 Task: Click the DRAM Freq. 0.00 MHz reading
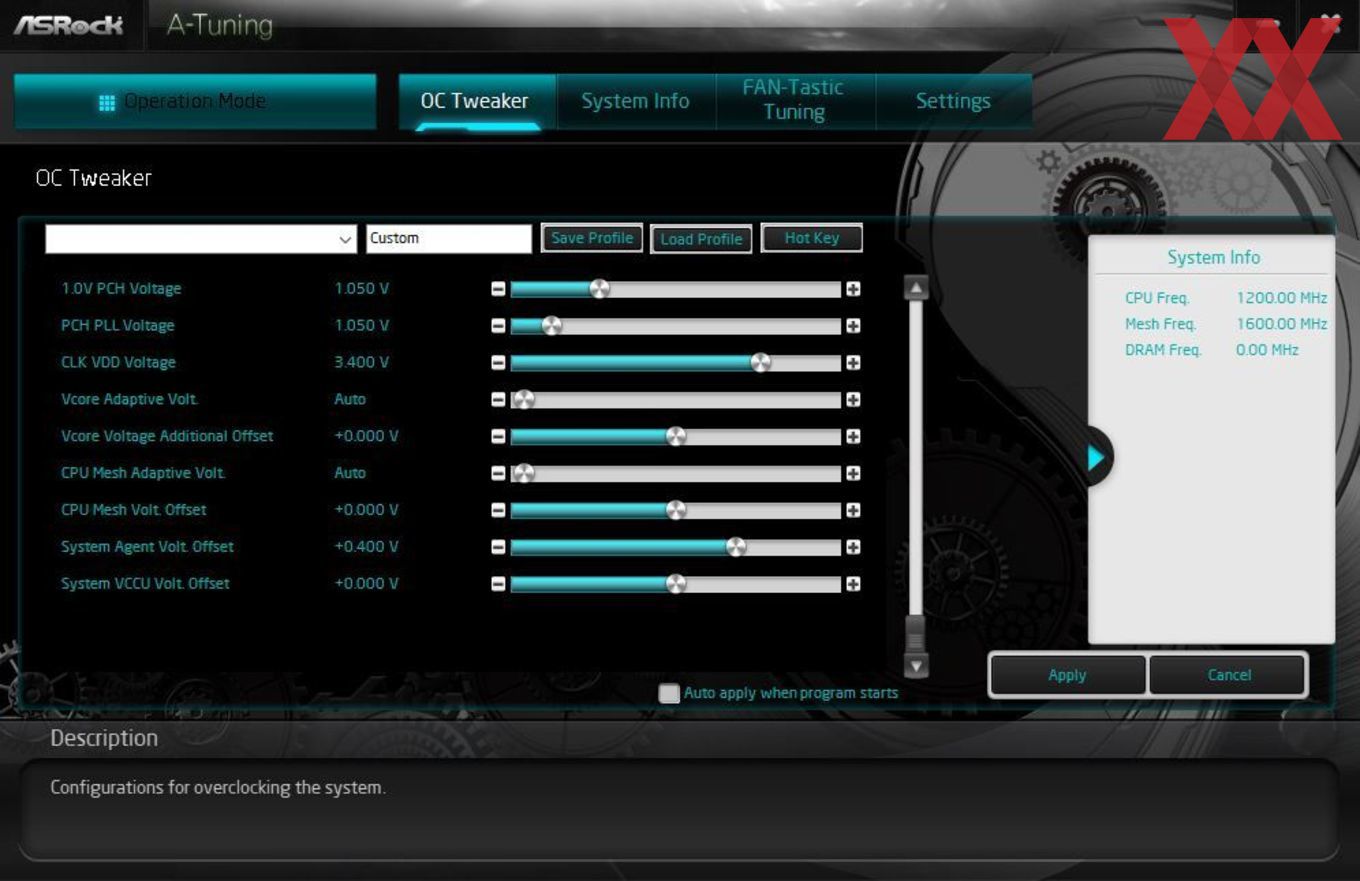coord(1212,350)
